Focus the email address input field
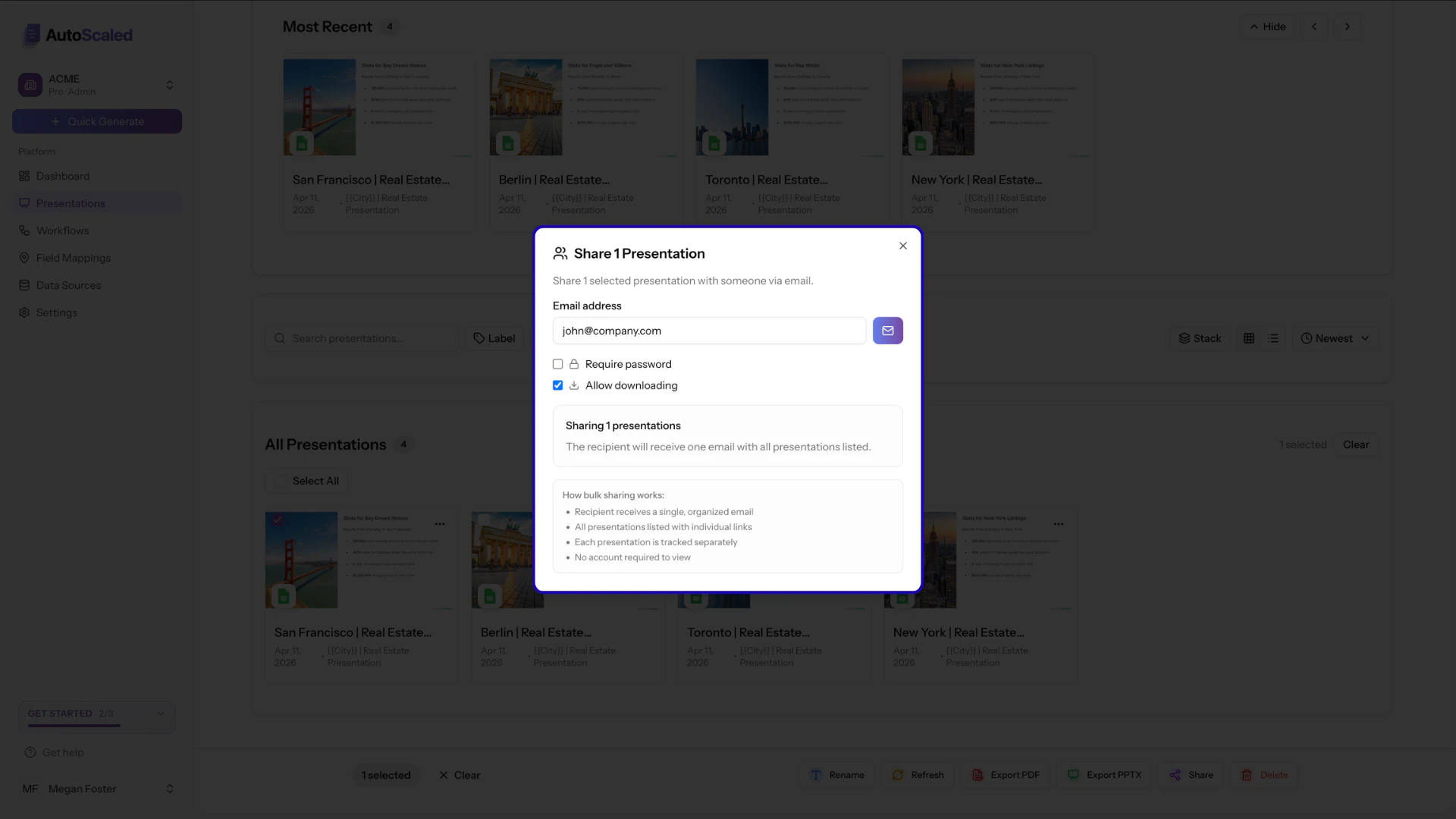The height and width of the screenshot is (819, 1456). [709, 331]
